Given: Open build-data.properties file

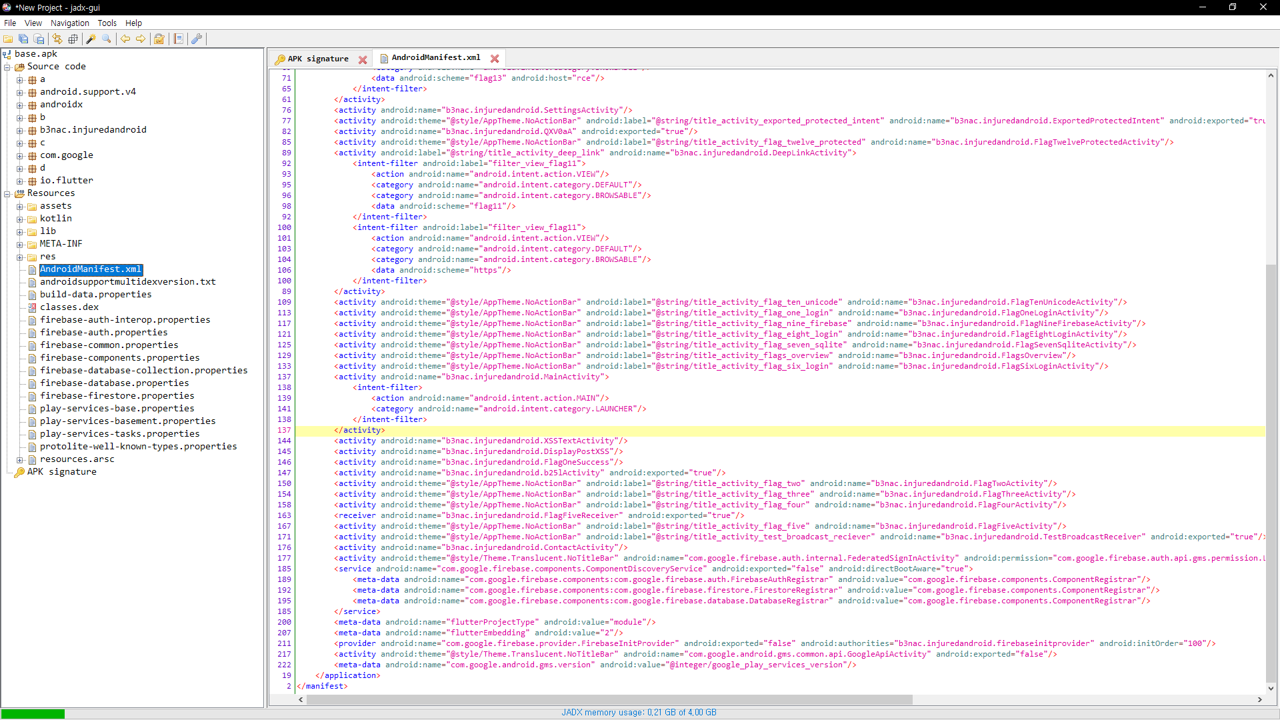Looking at the screenshot, I should pyautogui.click(x=96, y=295).
